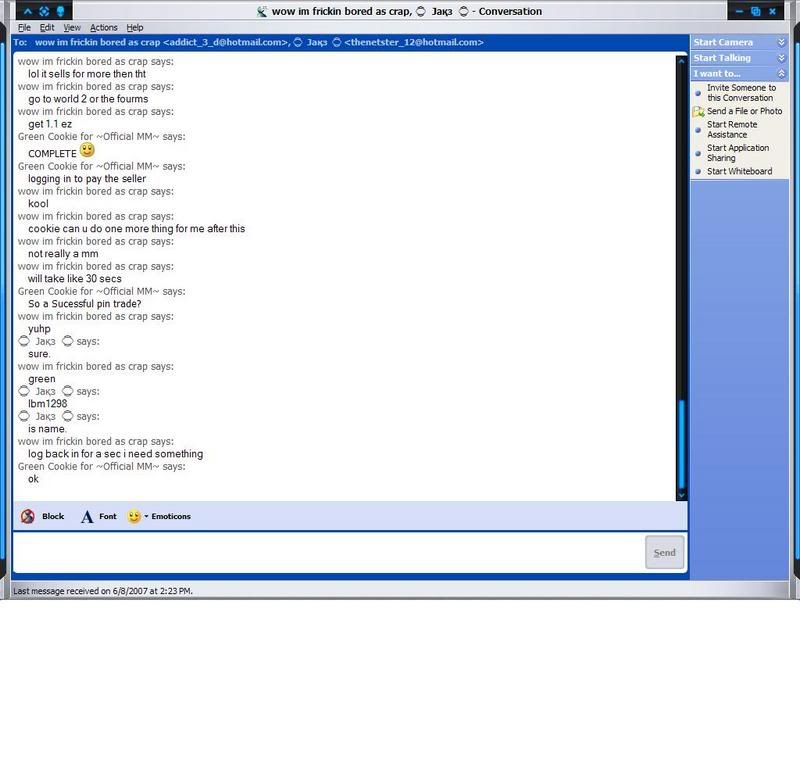
Task: Click message "go to world 2 or the fourms"
Action: pyautogui.click(x=88, y=99)
